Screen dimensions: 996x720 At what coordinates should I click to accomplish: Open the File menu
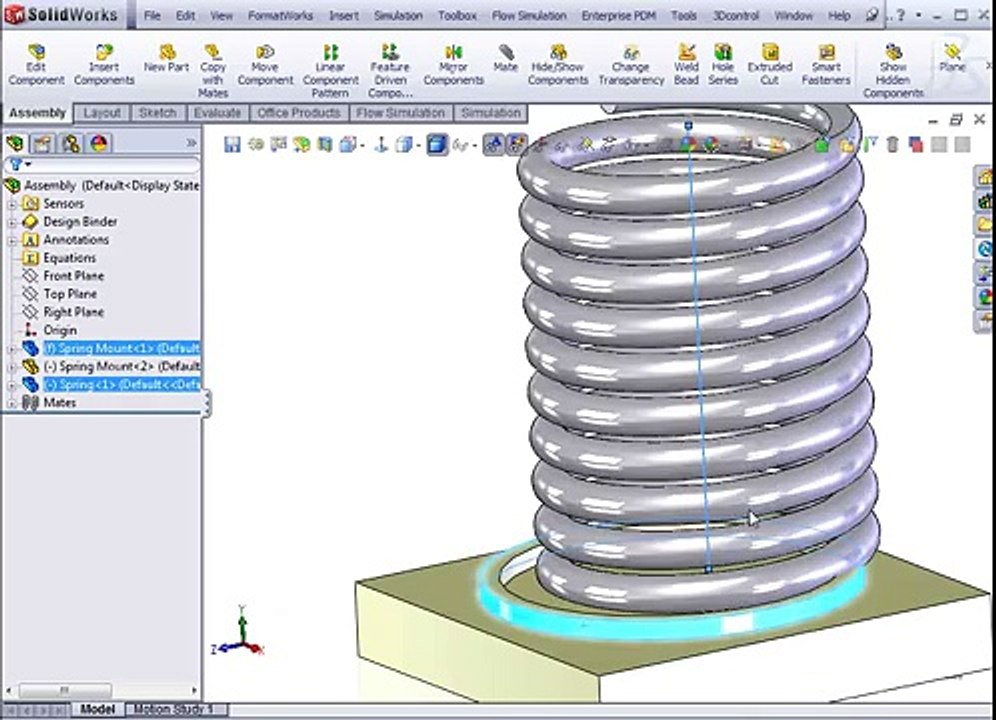tap(152, 15)
